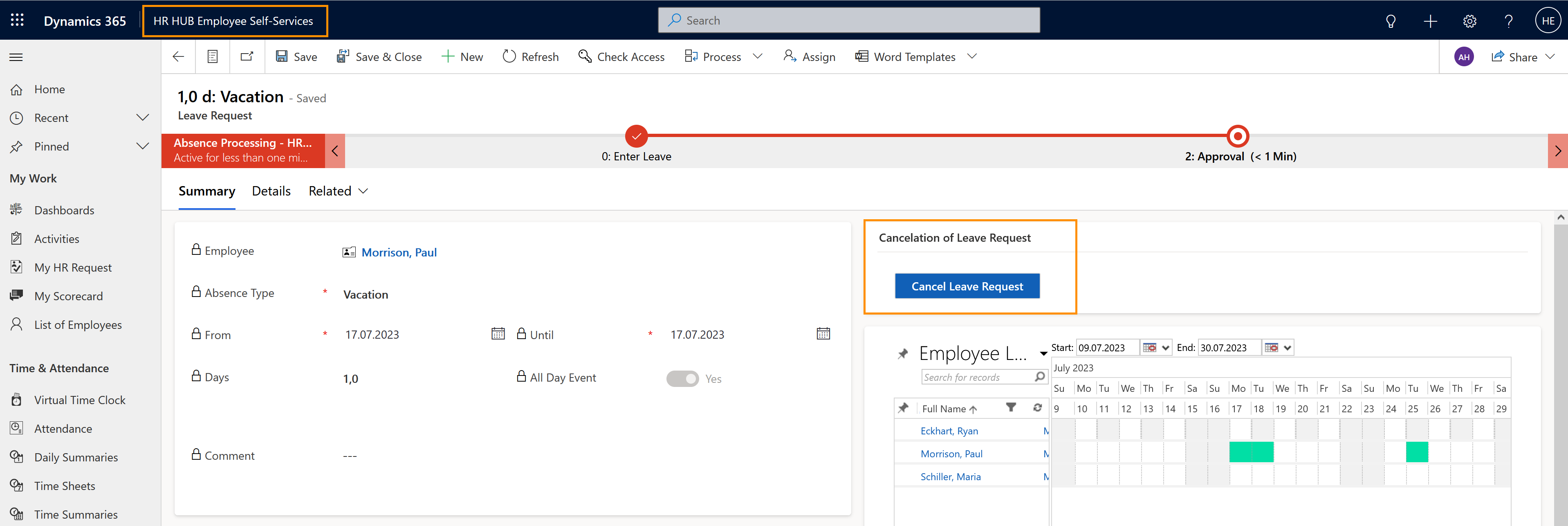Click the pin icon in Full Name header row
Viewport: 1568px width, 526px height.
tap(903, 408)
